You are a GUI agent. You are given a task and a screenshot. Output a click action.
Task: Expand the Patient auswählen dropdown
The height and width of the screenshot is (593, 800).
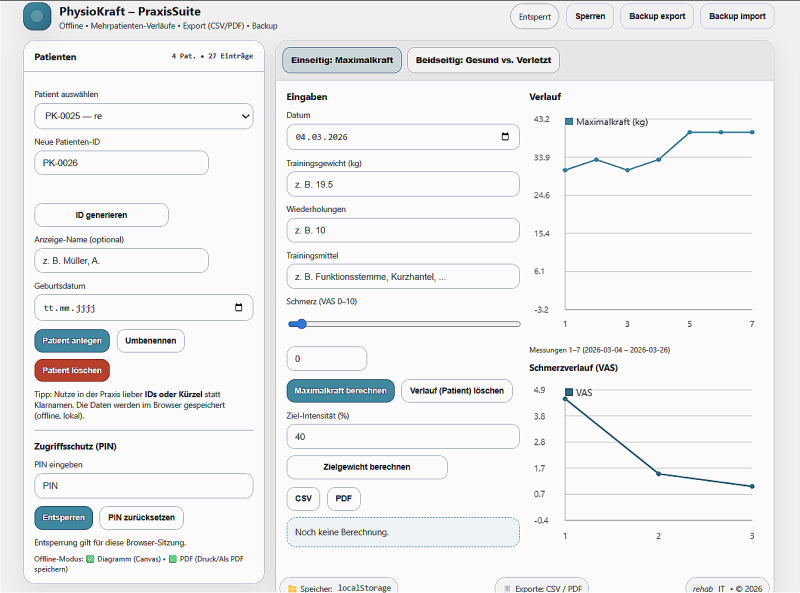tap(143, 117)
